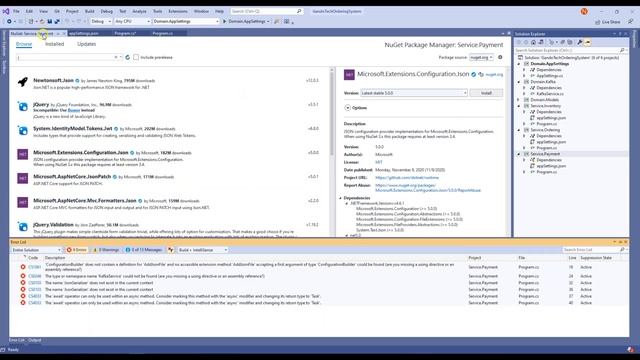Click the Visual Studio logo icon
The width and height of the screenshot is (640, 360).
6,11
